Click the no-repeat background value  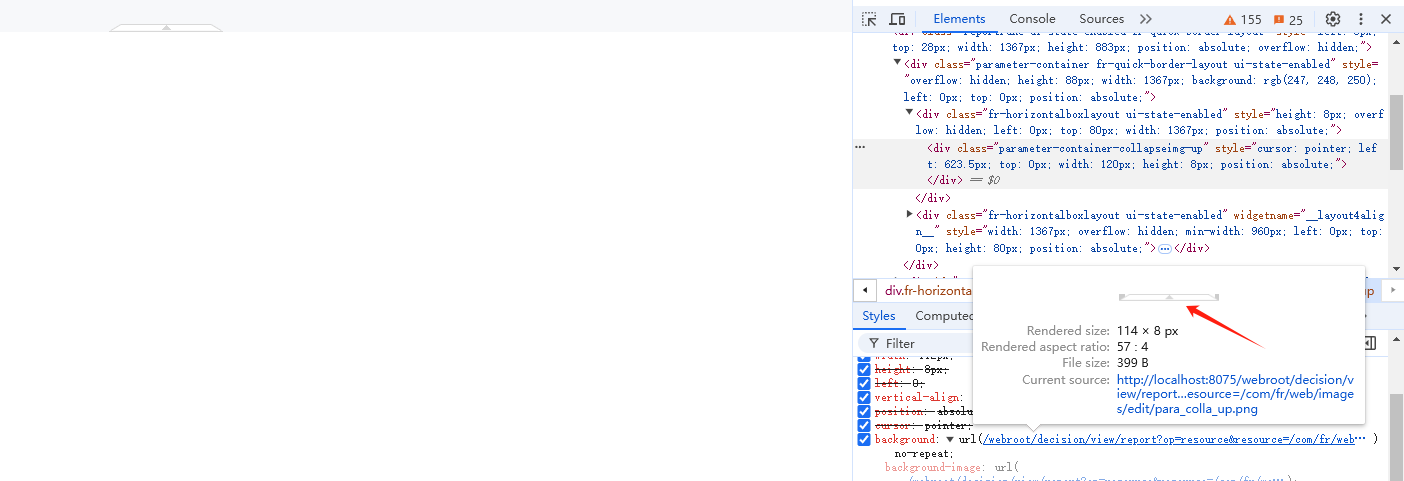click(925, 453)
